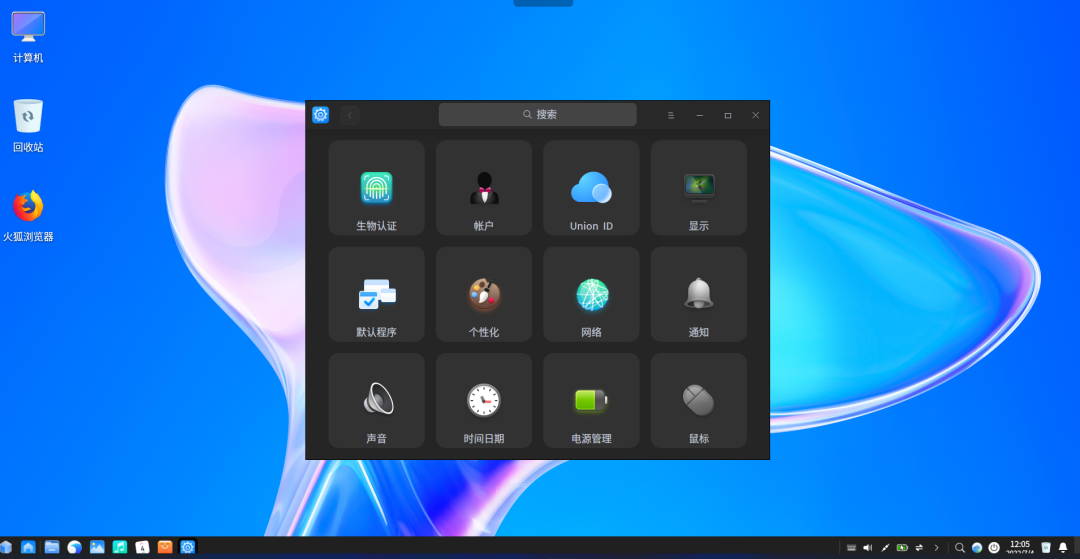Open the file manager from taskbar

(52, 547)
